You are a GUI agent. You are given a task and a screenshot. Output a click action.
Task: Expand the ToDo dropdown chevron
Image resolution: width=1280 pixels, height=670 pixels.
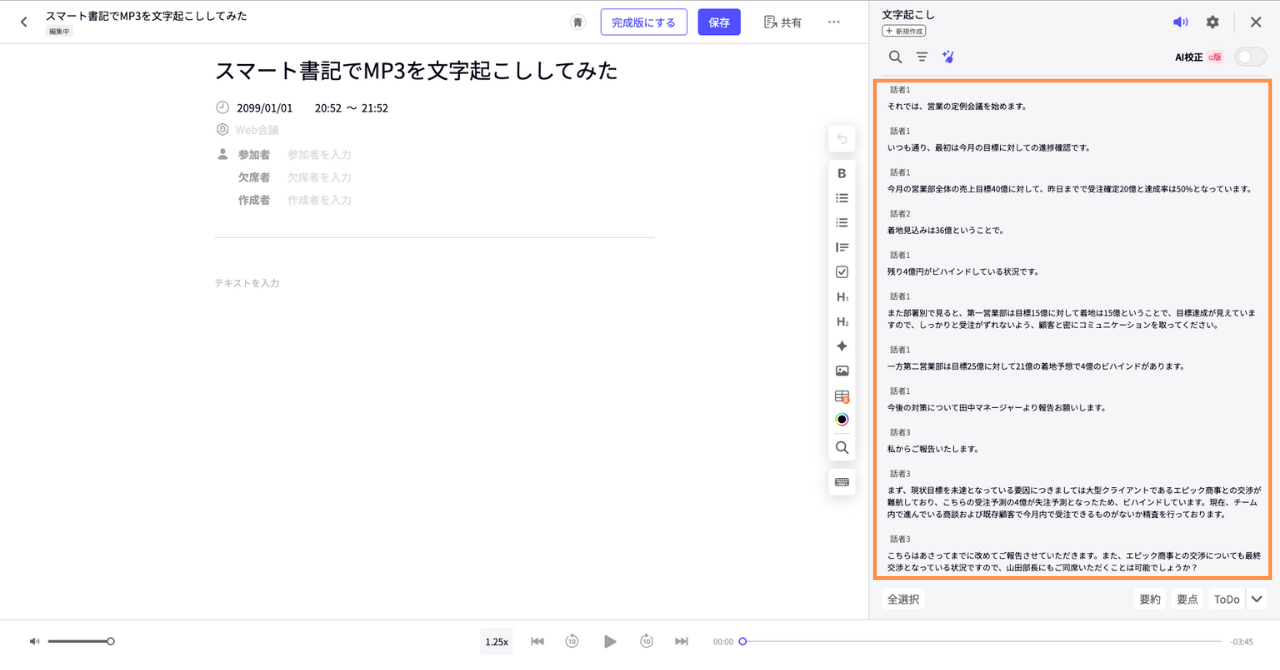coord(1257,599)
